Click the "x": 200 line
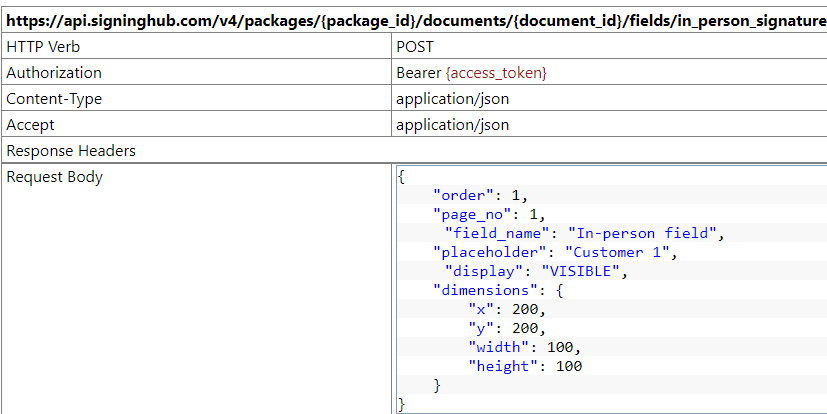The width and height of the screenshot is (827, 414). (x=506, y=309)
